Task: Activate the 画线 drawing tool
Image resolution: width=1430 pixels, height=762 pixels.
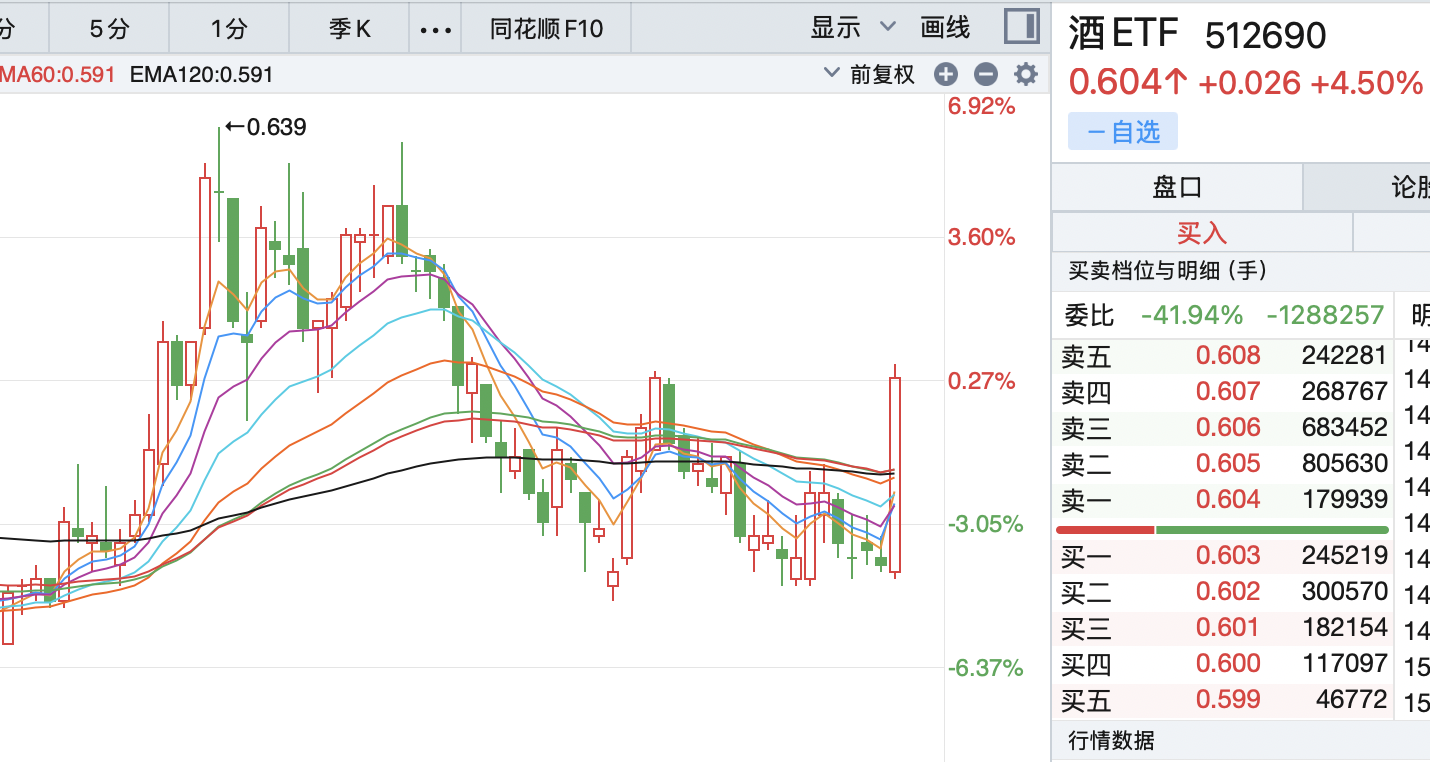Action: point(945,28)
